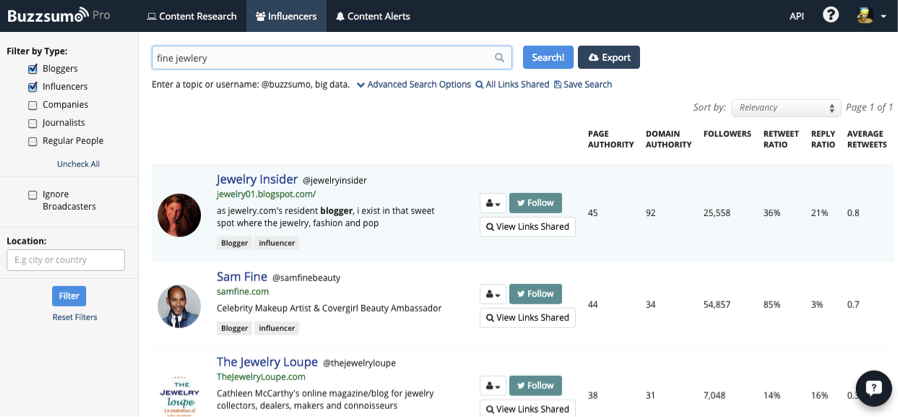Toggle the Influencers filter checkbox
This screenshot has height=417, width=898.
pyautogui.click(x=33, y=87)
